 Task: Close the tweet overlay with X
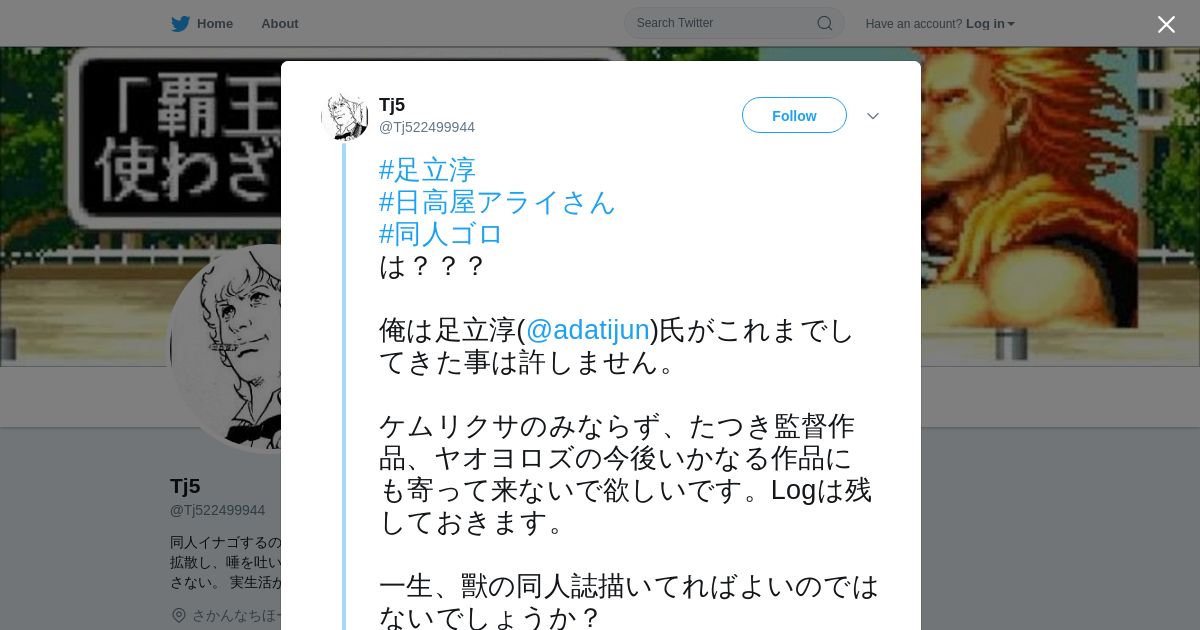[1166, 24]
